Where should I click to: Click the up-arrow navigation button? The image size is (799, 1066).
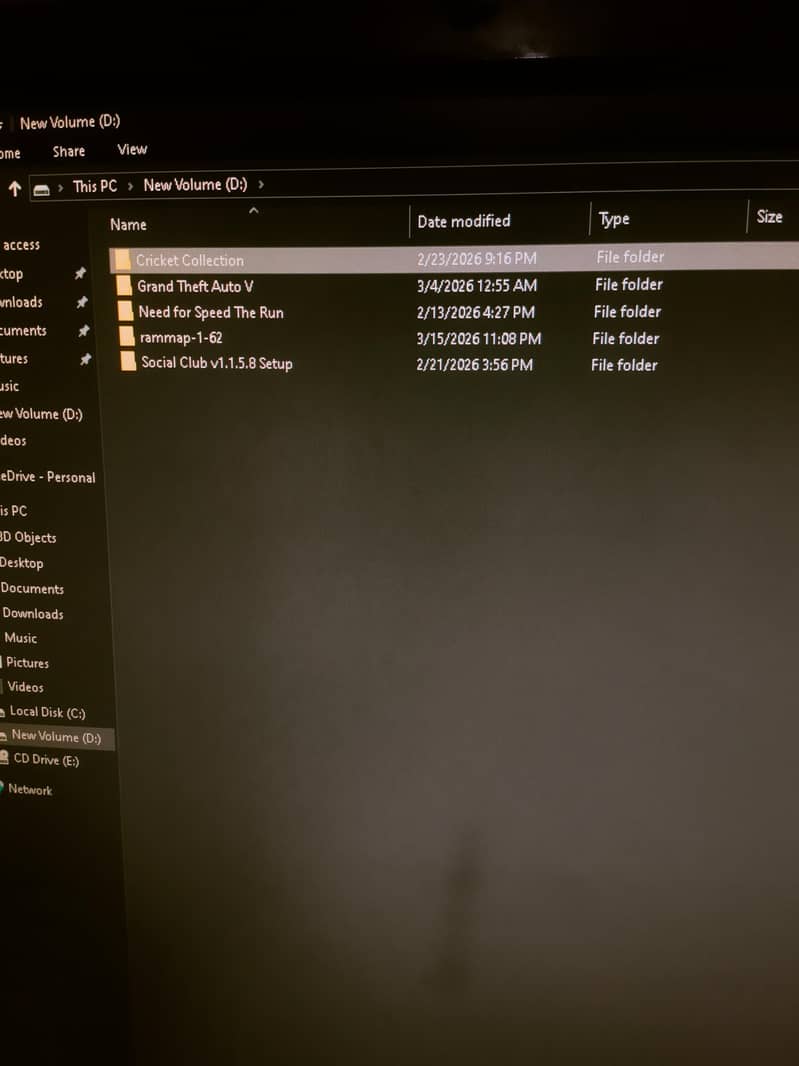click(15, 188)
